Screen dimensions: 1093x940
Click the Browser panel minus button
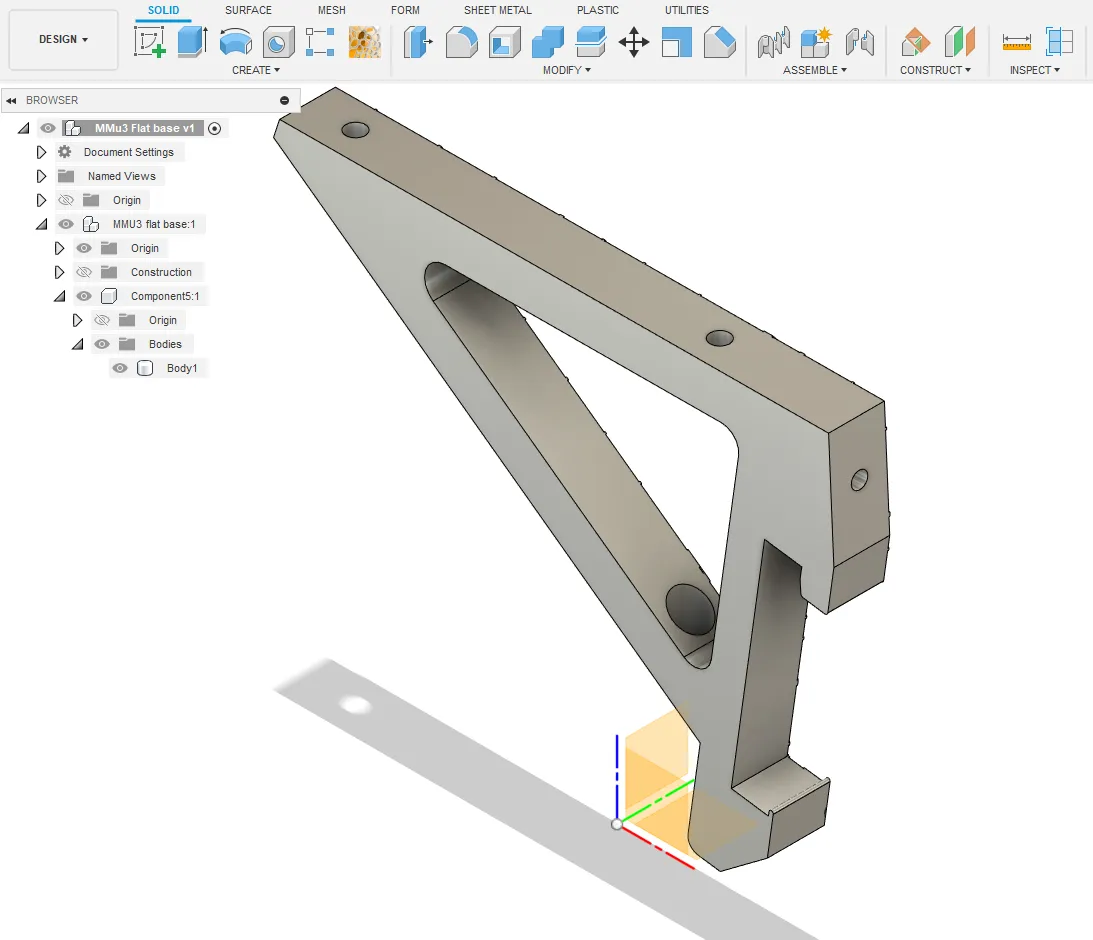[284, 100]
